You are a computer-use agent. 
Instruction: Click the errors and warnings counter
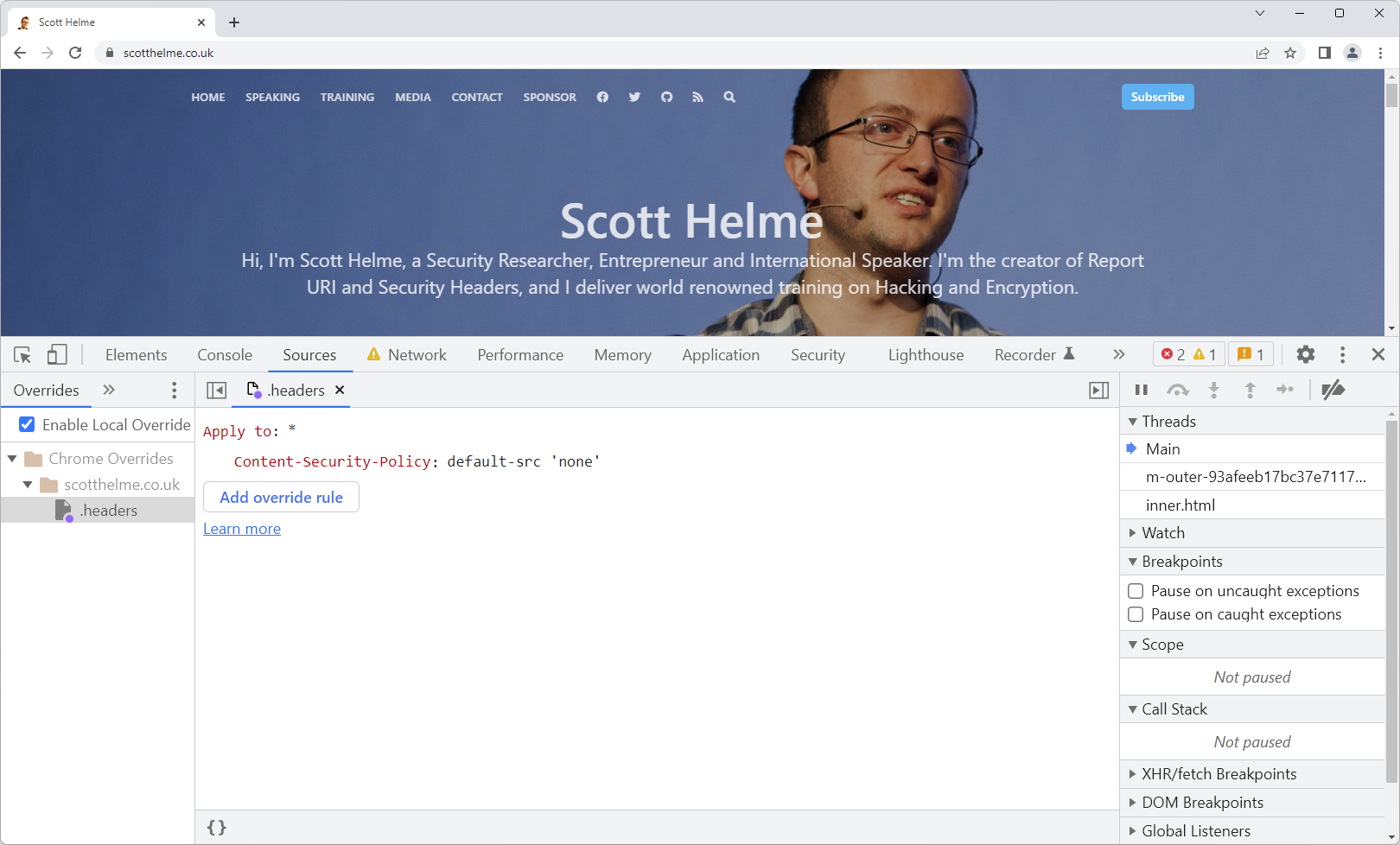click(1189, 354)
